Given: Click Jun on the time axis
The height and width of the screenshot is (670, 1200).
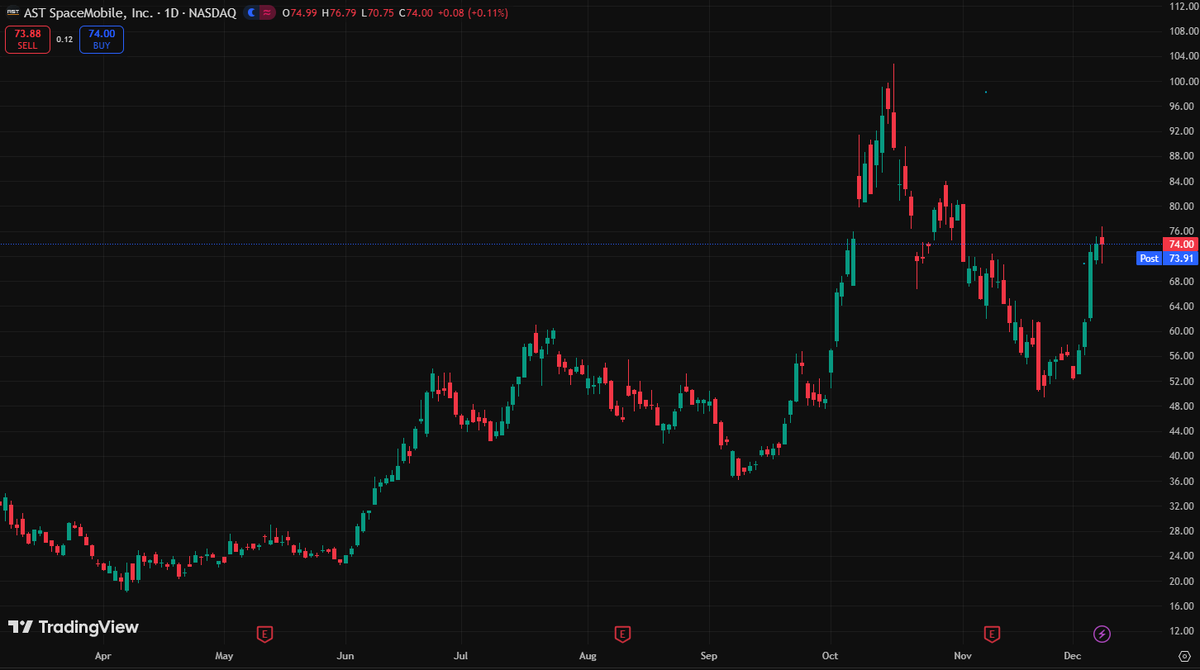Looking at the screenshot, I should 345,657.
